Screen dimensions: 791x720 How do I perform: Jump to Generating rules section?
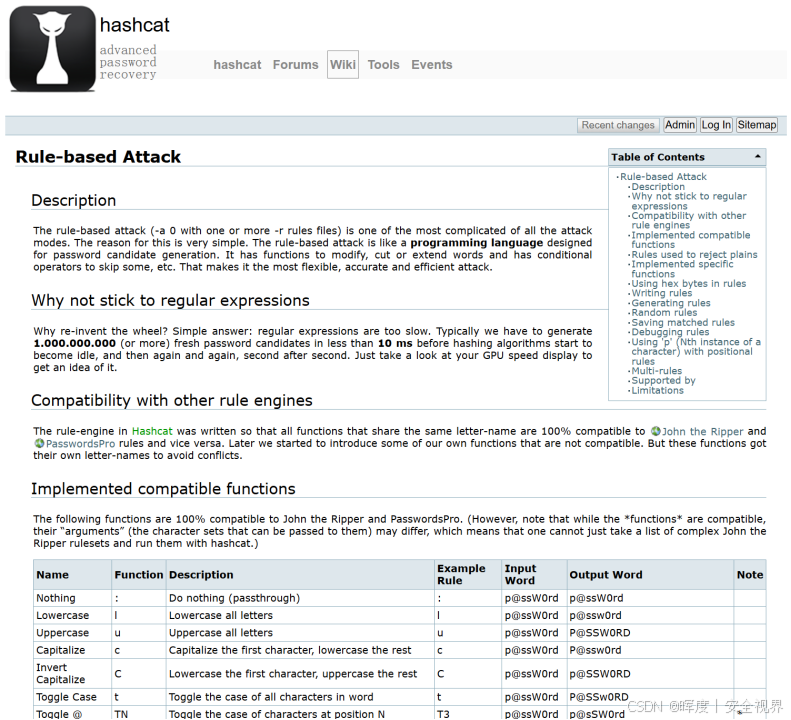pyautogui.click(x=670, y=303)
